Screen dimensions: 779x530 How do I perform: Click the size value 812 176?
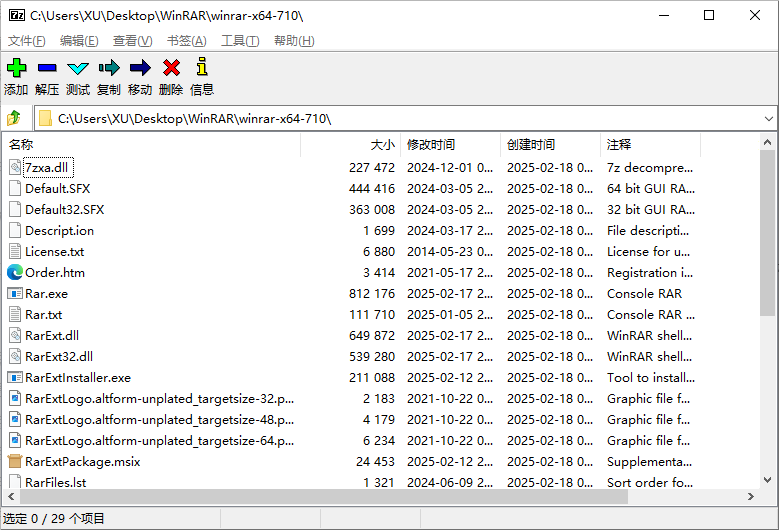(x=372, y=294)
